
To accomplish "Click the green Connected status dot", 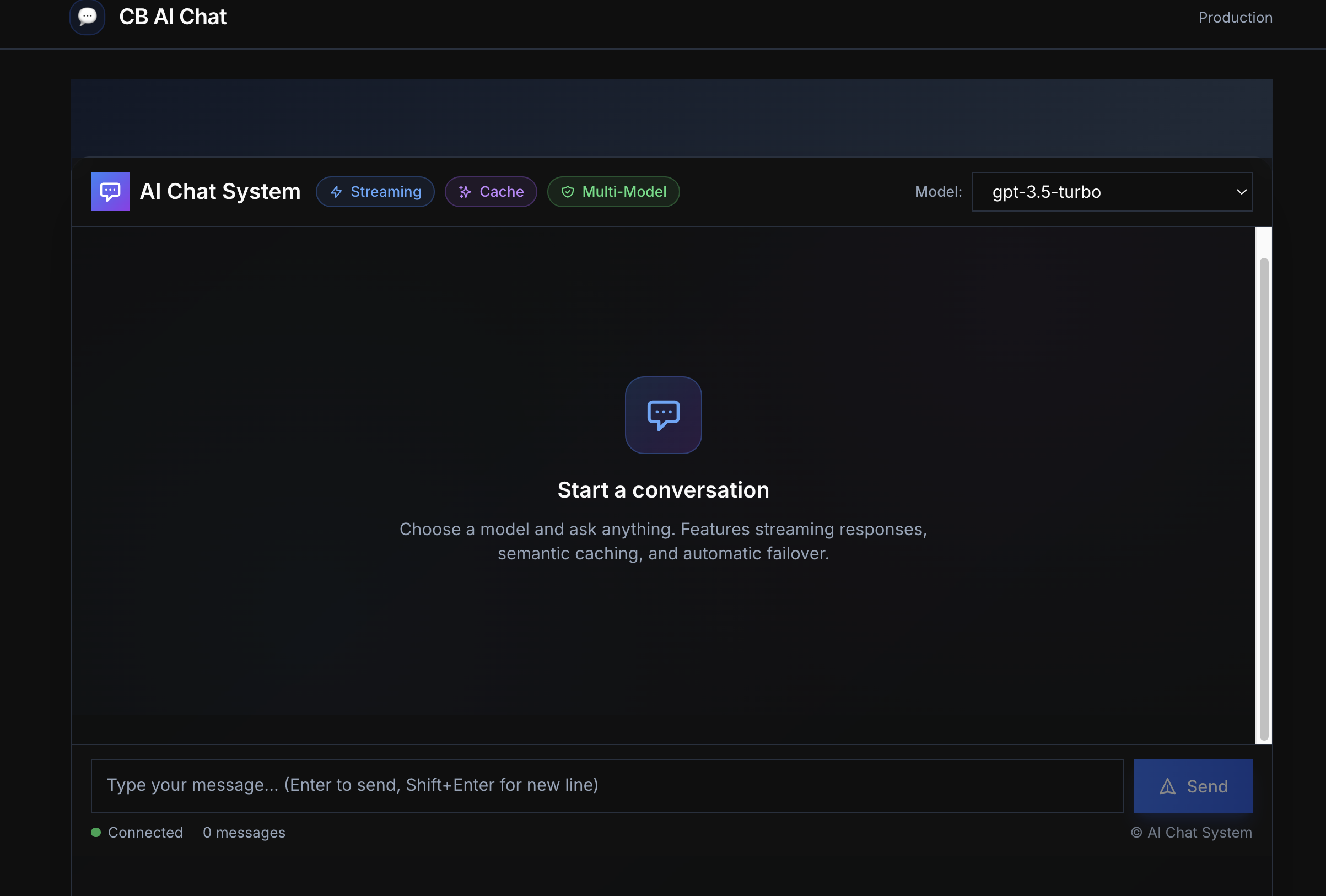I will 96,832.
